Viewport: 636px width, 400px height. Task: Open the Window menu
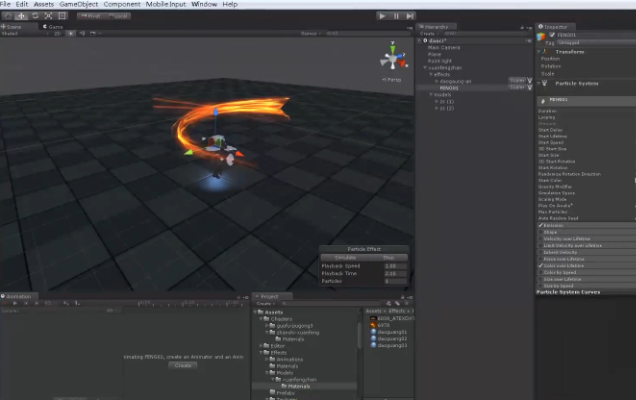(x=204, y=4)
